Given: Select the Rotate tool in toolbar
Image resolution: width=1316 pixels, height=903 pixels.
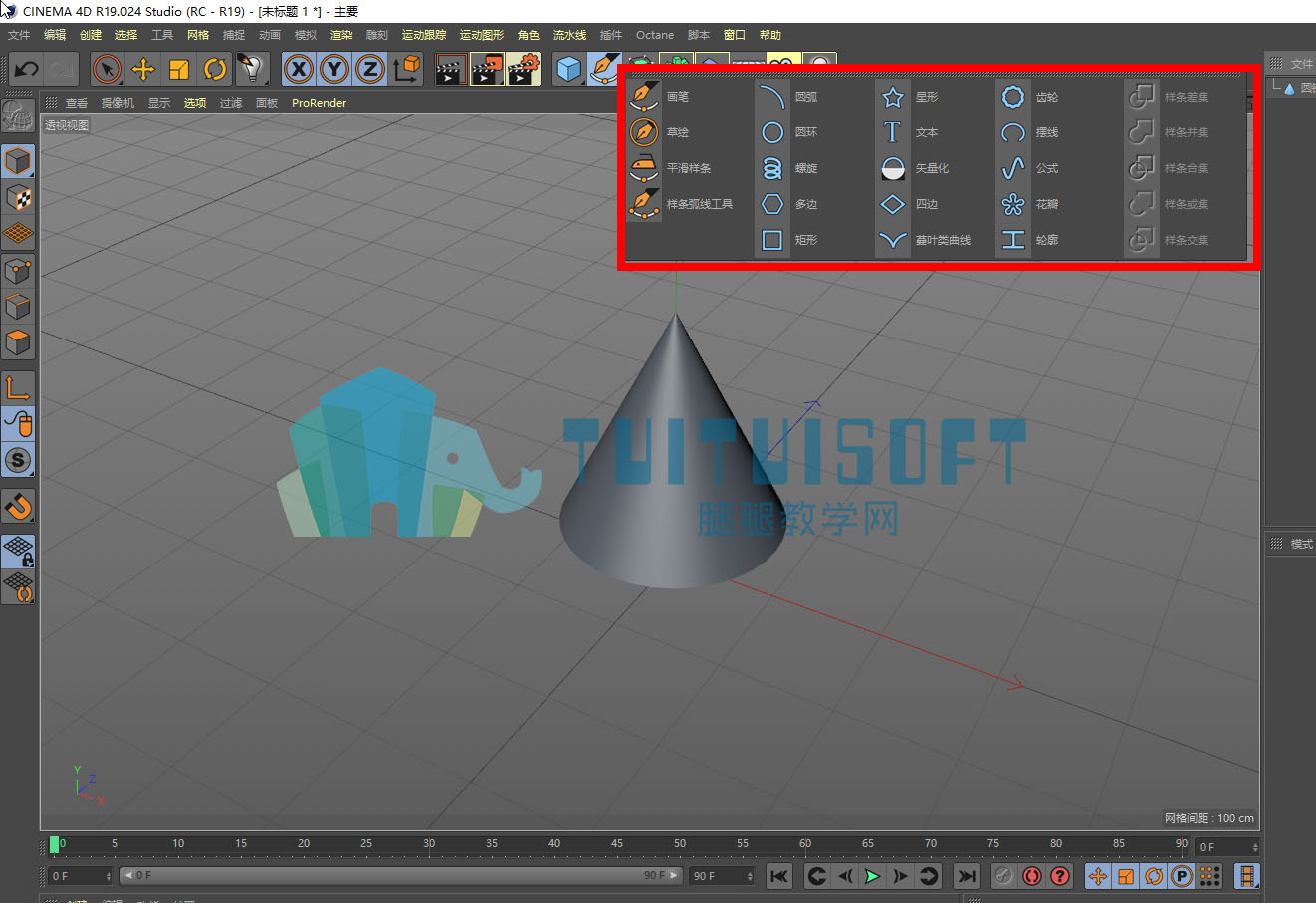Looking at the screenshot, I should coord(215,69).
